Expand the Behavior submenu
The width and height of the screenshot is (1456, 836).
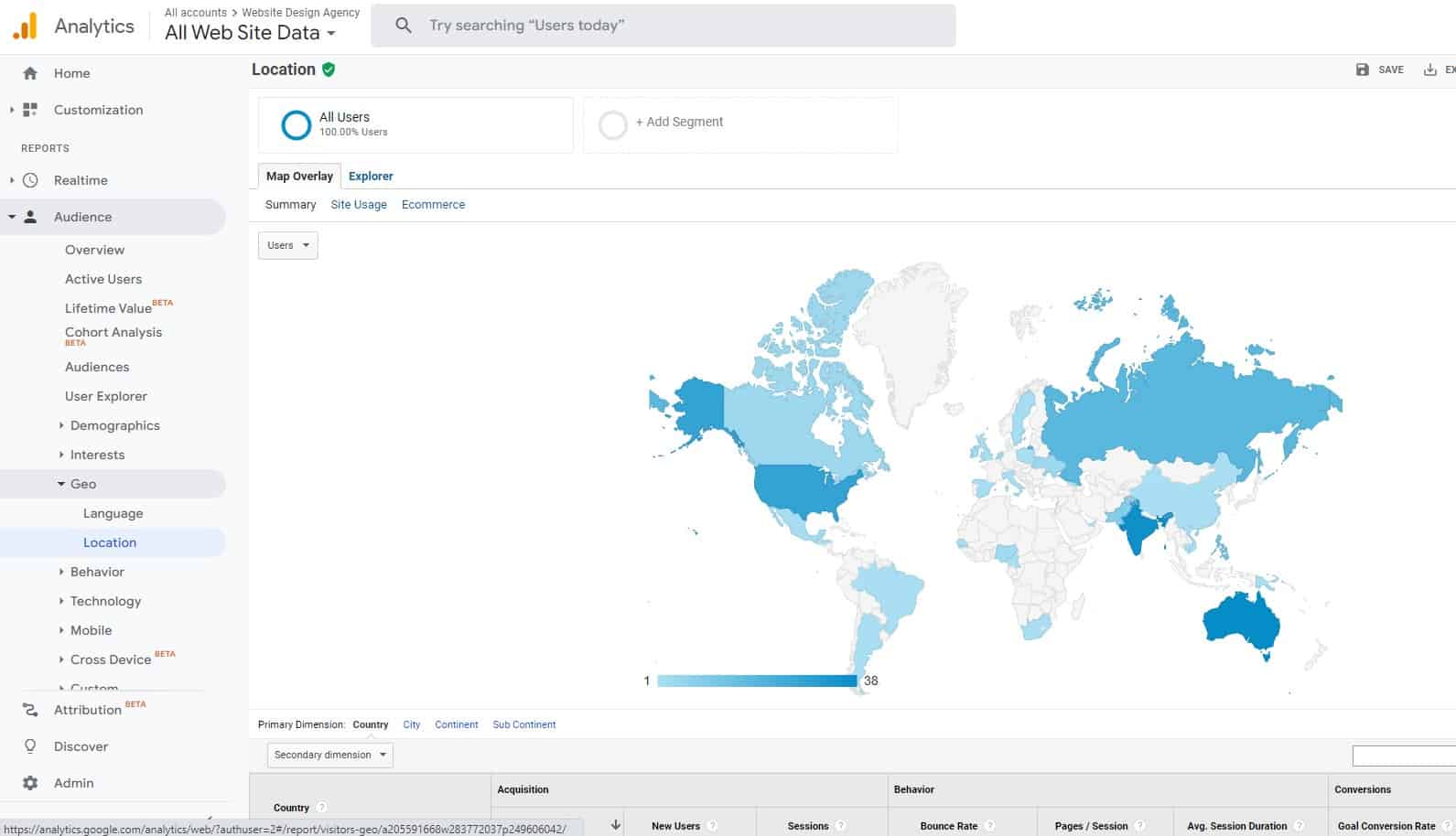61,572
